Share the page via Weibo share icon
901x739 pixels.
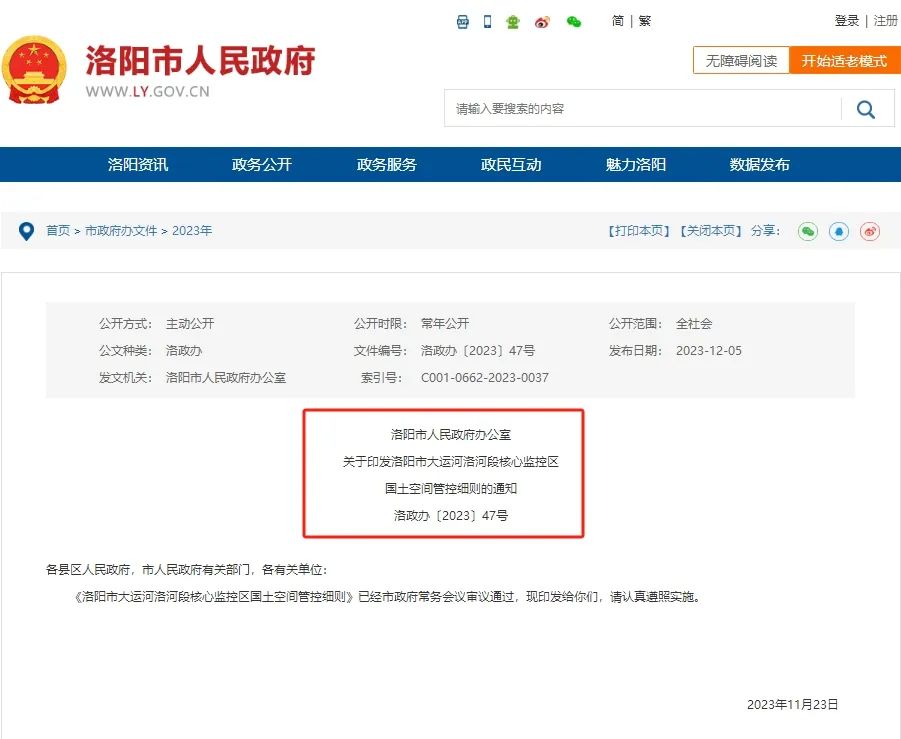pyautogui.click(x=870, y=231)
